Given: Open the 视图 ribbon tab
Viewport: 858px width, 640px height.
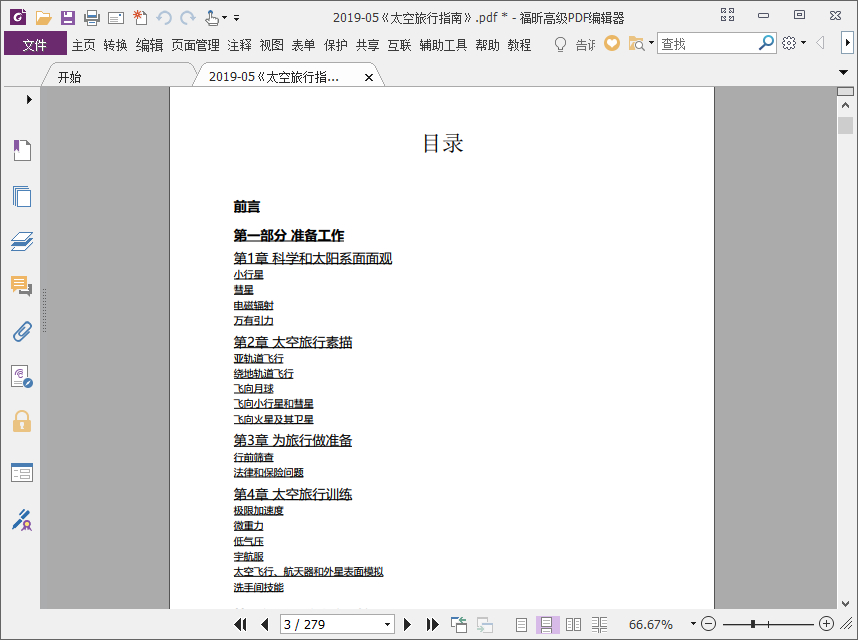Looking at the screenshot, I should pyautogui.click(x=271, y=45).
